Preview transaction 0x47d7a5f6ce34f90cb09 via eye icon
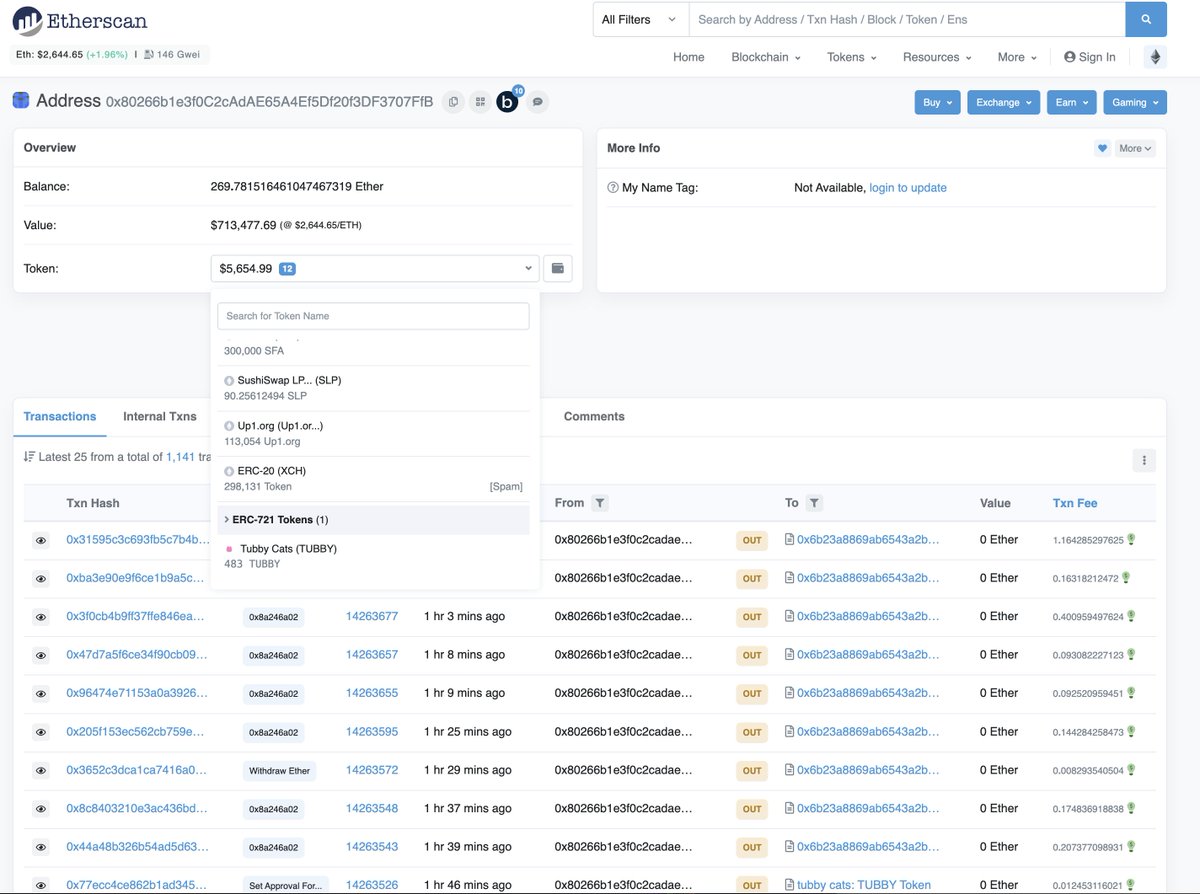Screen dimensions: 1200x894 41,655
